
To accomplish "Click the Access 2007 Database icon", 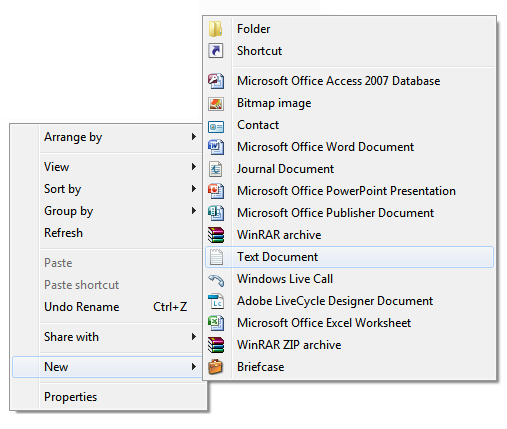I will click(216, 81).
